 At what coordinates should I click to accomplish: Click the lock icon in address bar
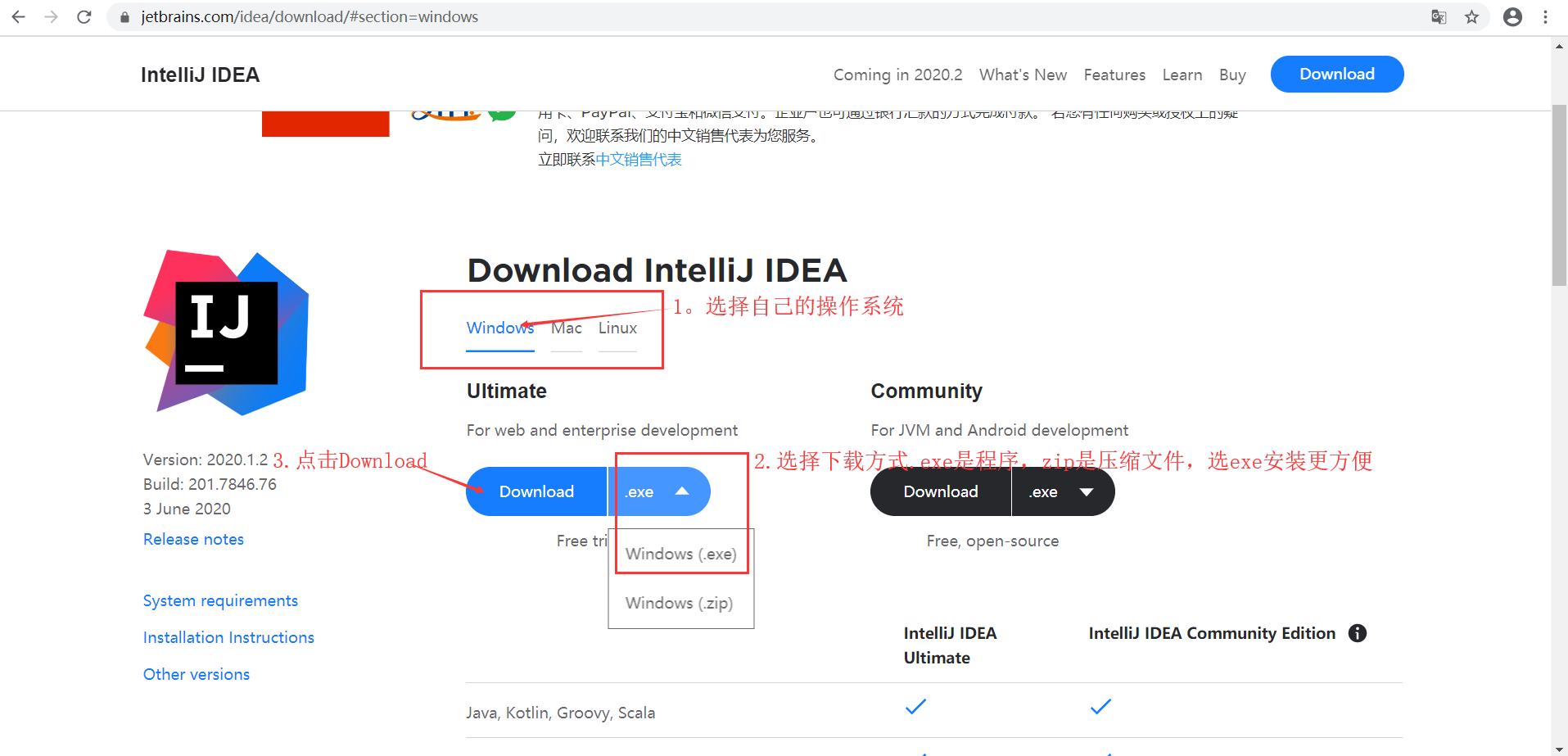coord(124,17)
